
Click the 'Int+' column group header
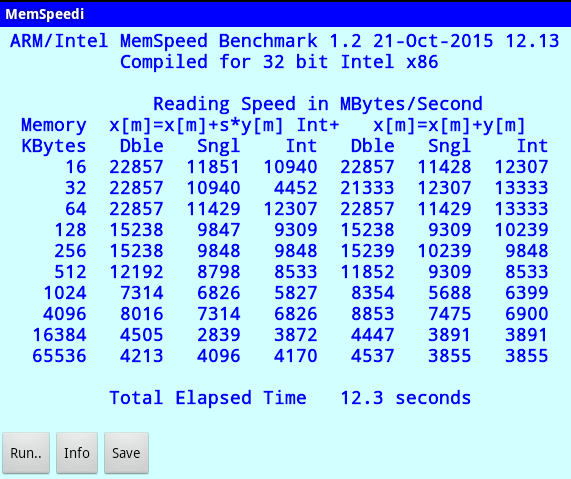coord(318,125)
